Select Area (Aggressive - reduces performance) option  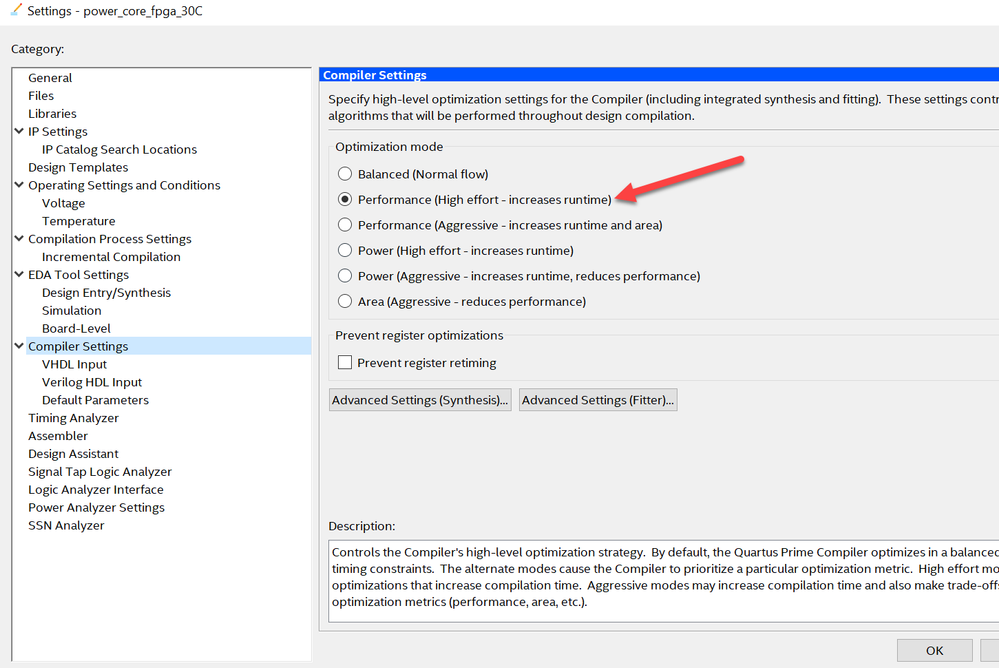(345, 301)
